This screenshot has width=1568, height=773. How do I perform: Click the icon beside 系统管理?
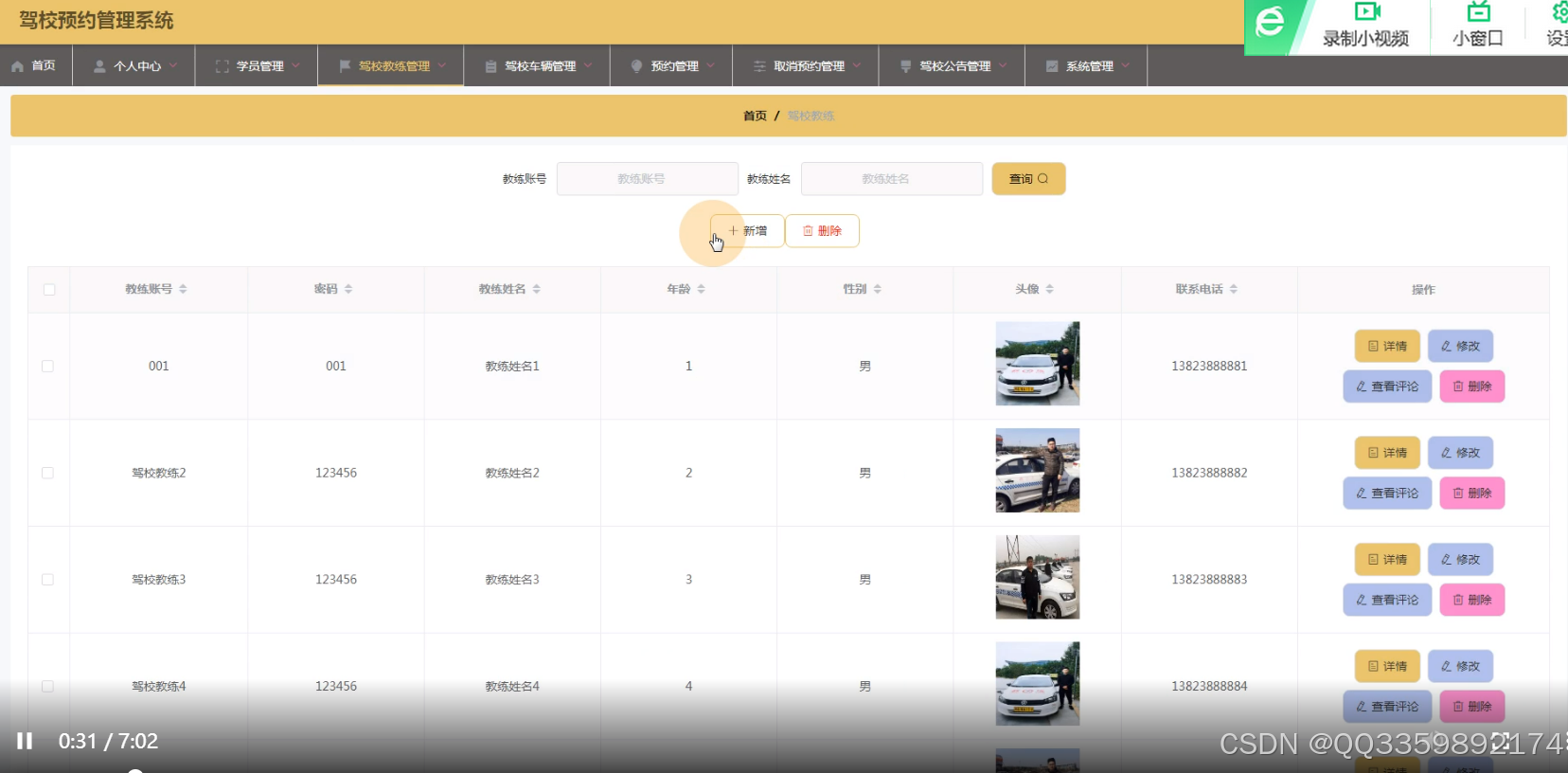(x=1052, y=66)
